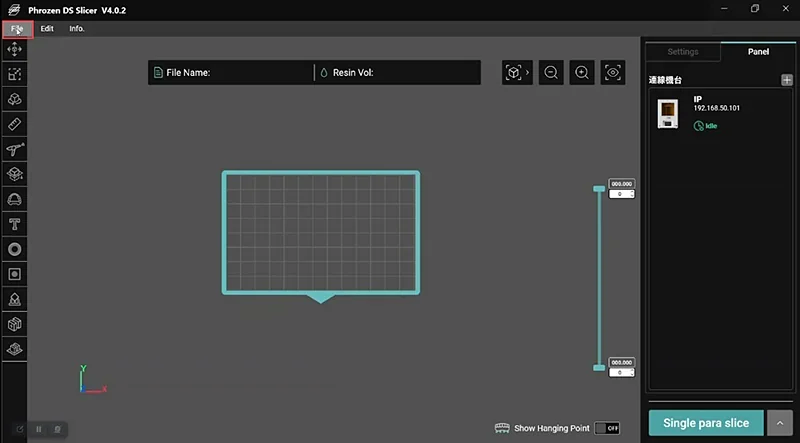Click the zoom in magnifier
Screen dimensions: 800x443
(x=582, y=72)
